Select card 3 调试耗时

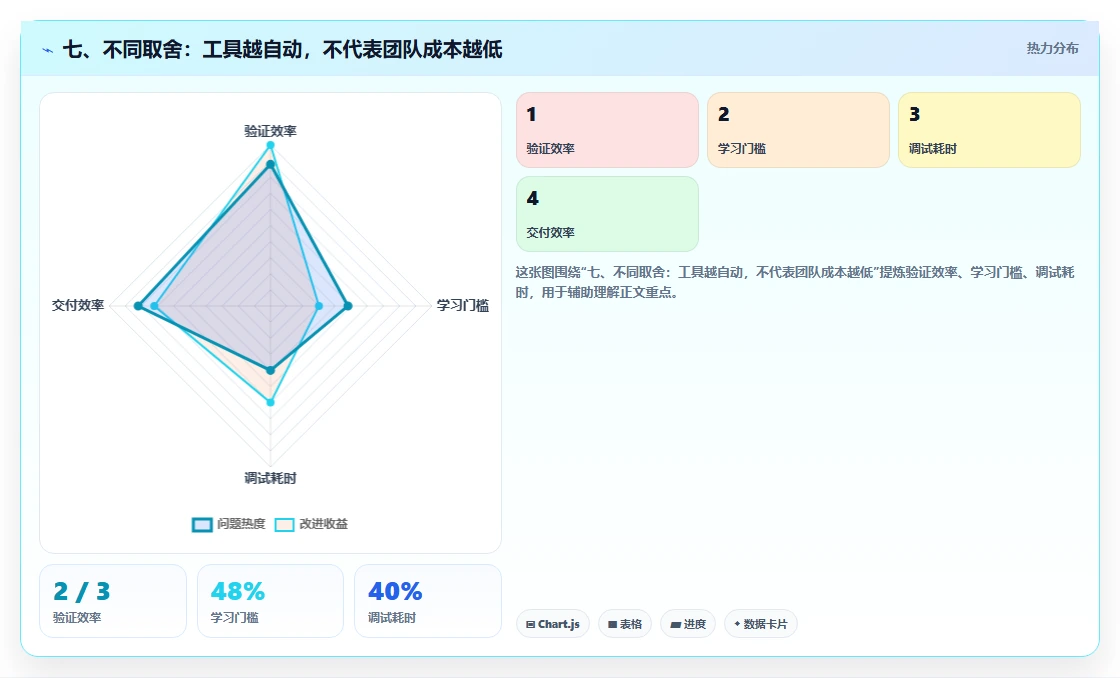point(989,130)
